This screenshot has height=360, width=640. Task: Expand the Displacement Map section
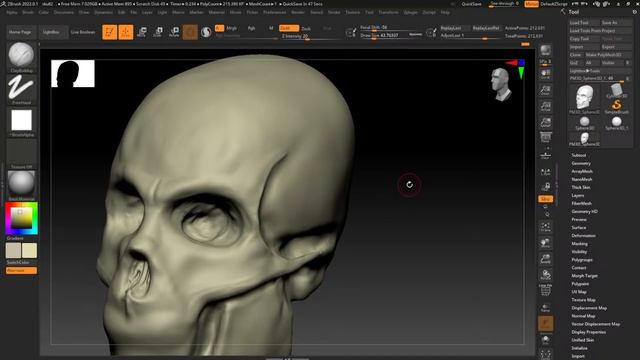tap(589, 308)
